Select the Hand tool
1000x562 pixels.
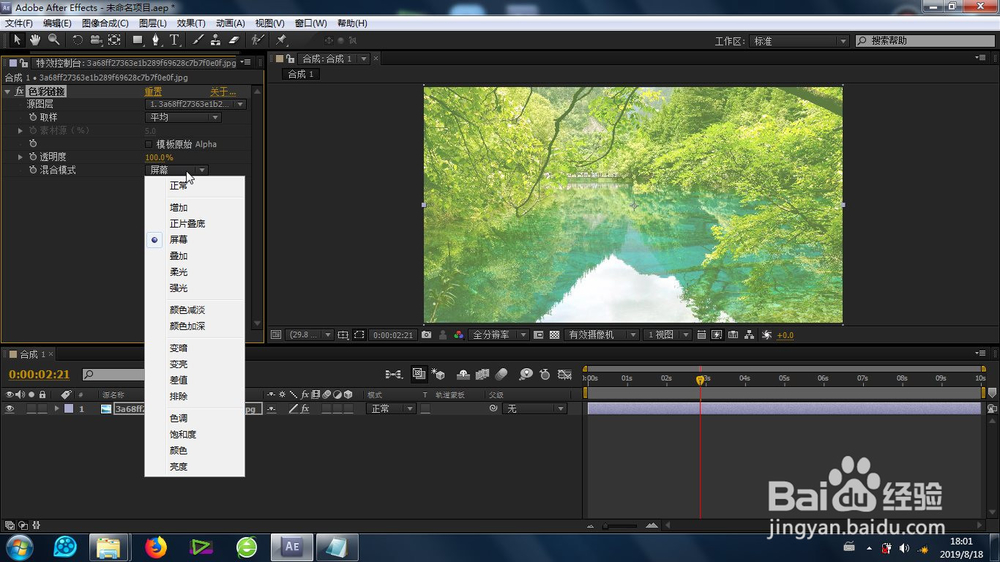[x=35, y=40]
